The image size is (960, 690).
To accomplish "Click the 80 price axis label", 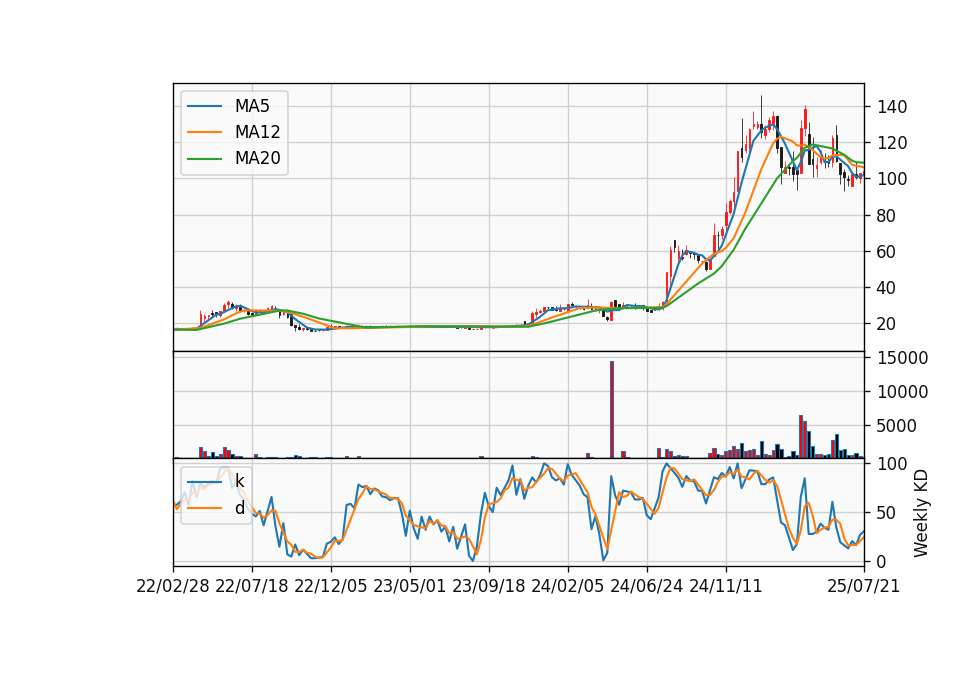I will pyautogui.click(x=887, y=216).
